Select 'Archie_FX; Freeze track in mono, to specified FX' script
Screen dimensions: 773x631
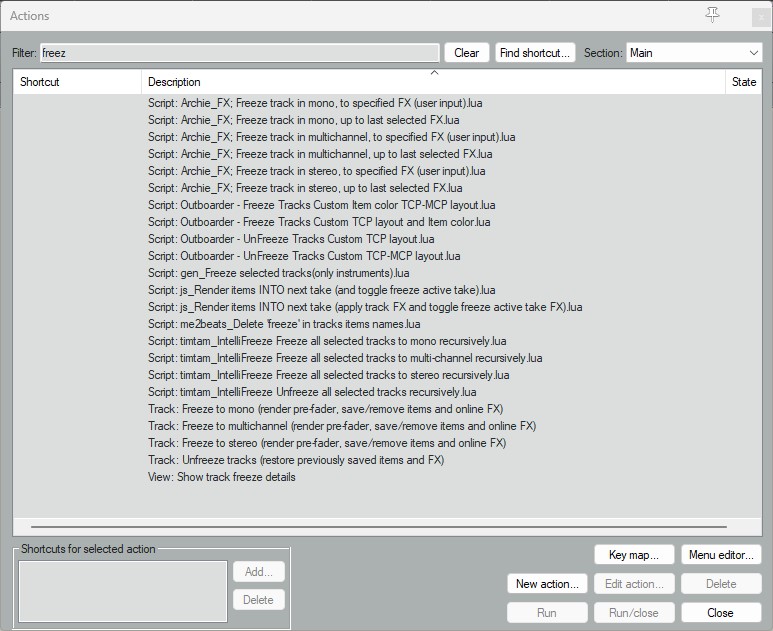316,103
